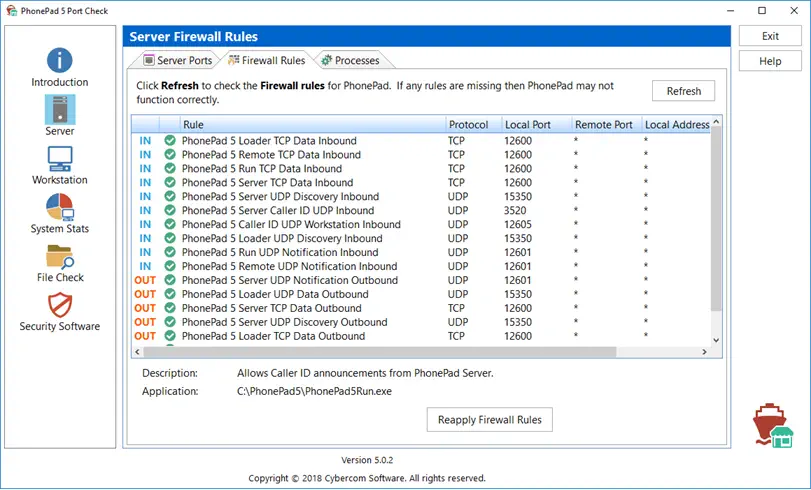
Task: Click the horizontal scrollbar thumb
Action: (x=380, y=352)
